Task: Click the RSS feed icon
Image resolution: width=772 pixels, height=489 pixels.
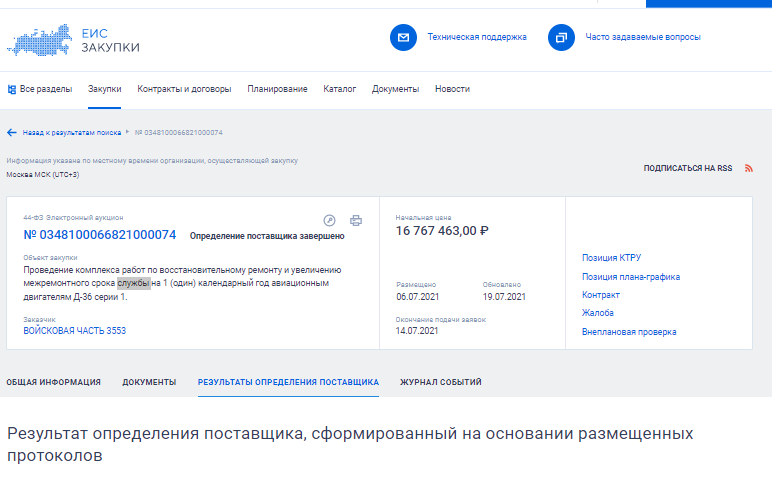Action: tap(748, 168)
